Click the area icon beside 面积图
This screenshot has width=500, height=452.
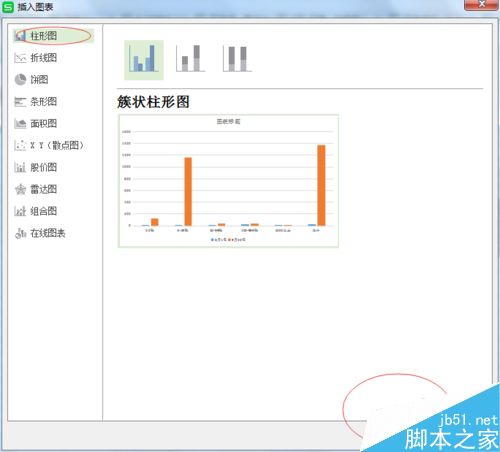click(x=20, y=124)
